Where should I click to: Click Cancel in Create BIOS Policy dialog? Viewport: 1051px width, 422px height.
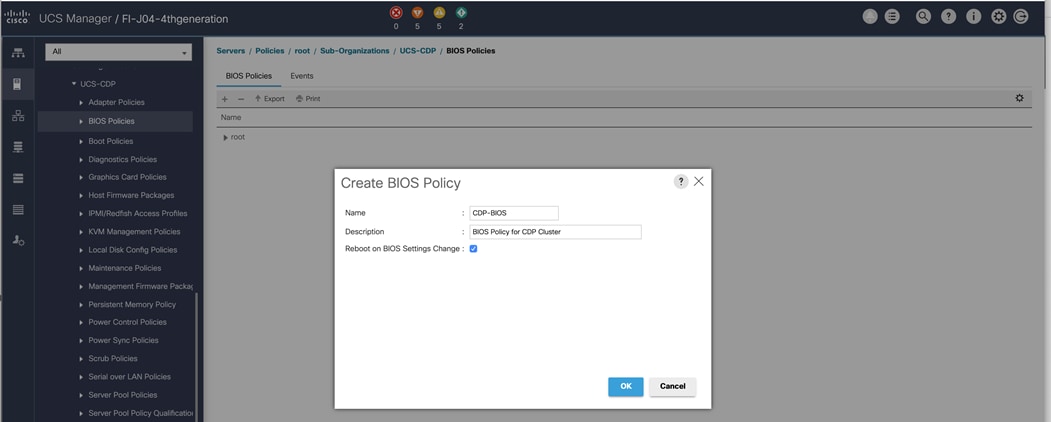672,386
